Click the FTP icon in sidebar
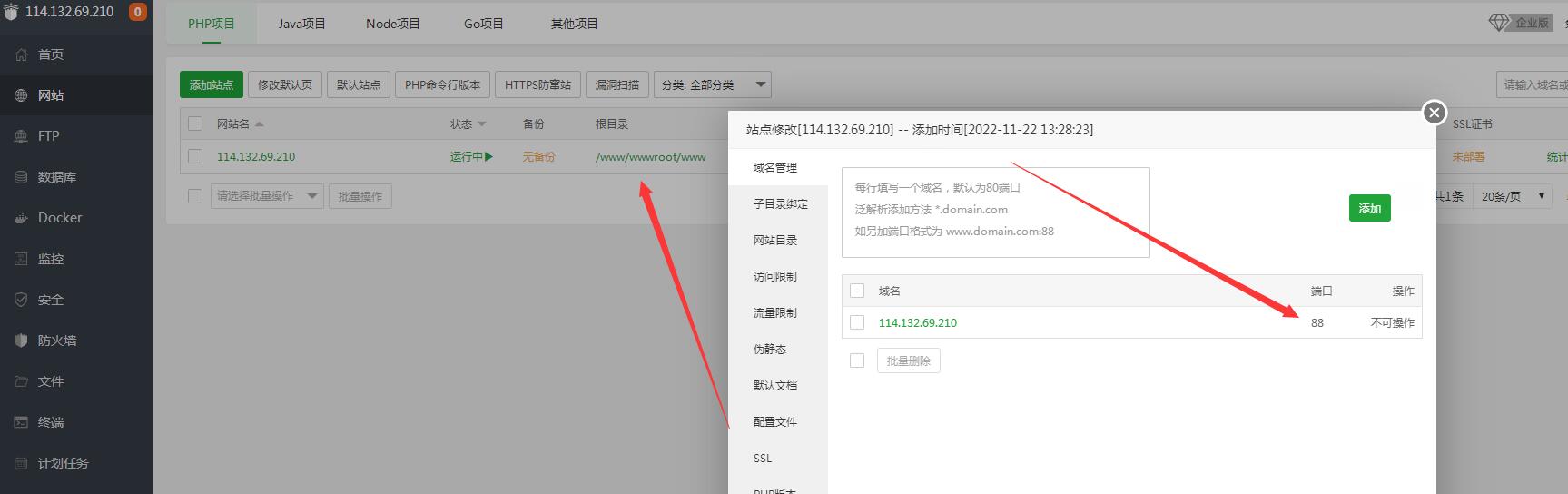Viewport: 1568px width, 494px height. 21,136
